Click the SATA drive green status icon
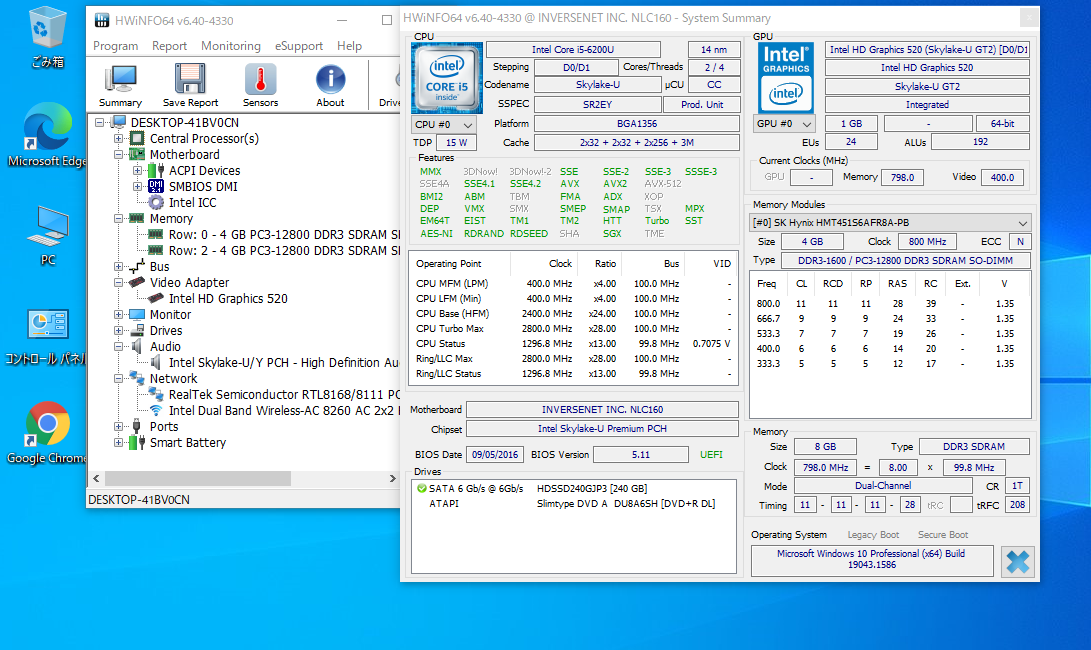 click(421, 489)
